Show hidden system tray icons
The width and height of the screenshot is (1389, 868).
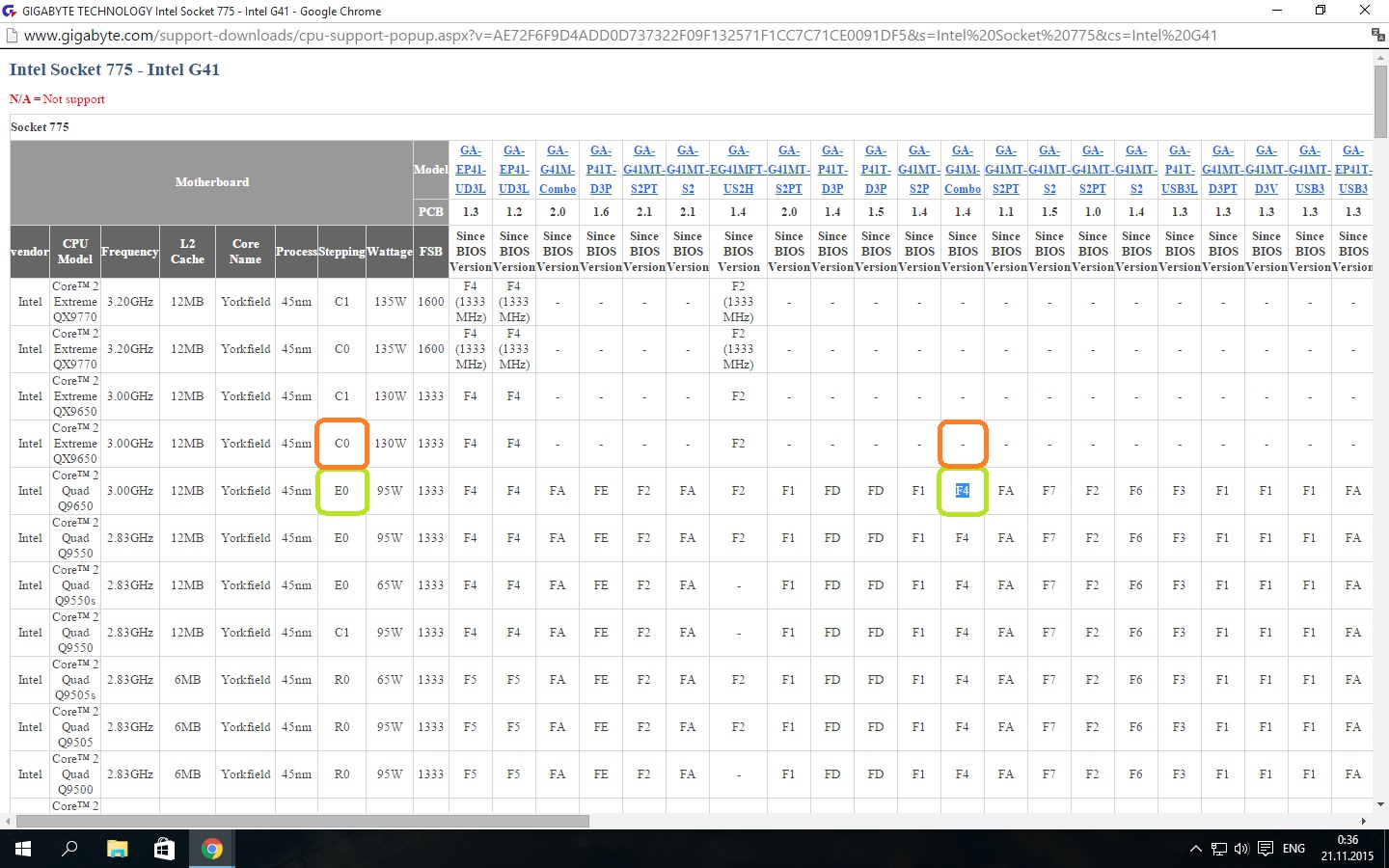(1195, 849)
